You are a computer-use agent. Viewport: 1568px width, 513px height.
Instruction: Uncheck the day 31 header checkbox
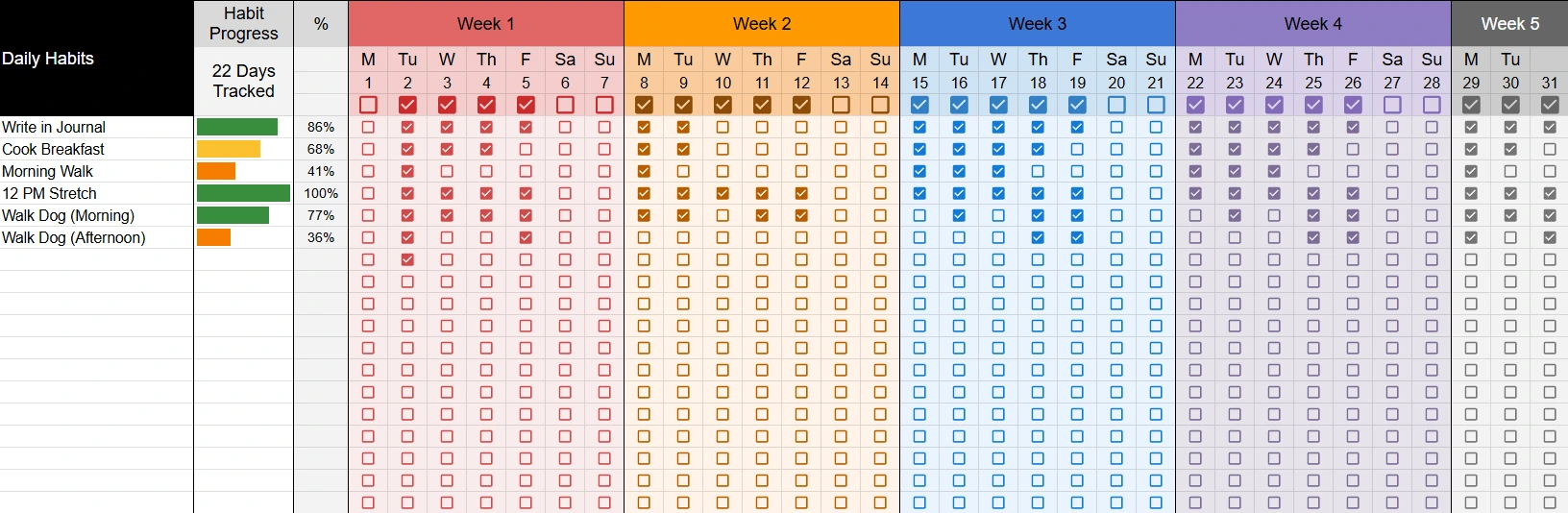pyautogui.click(x=1550, y=105)
